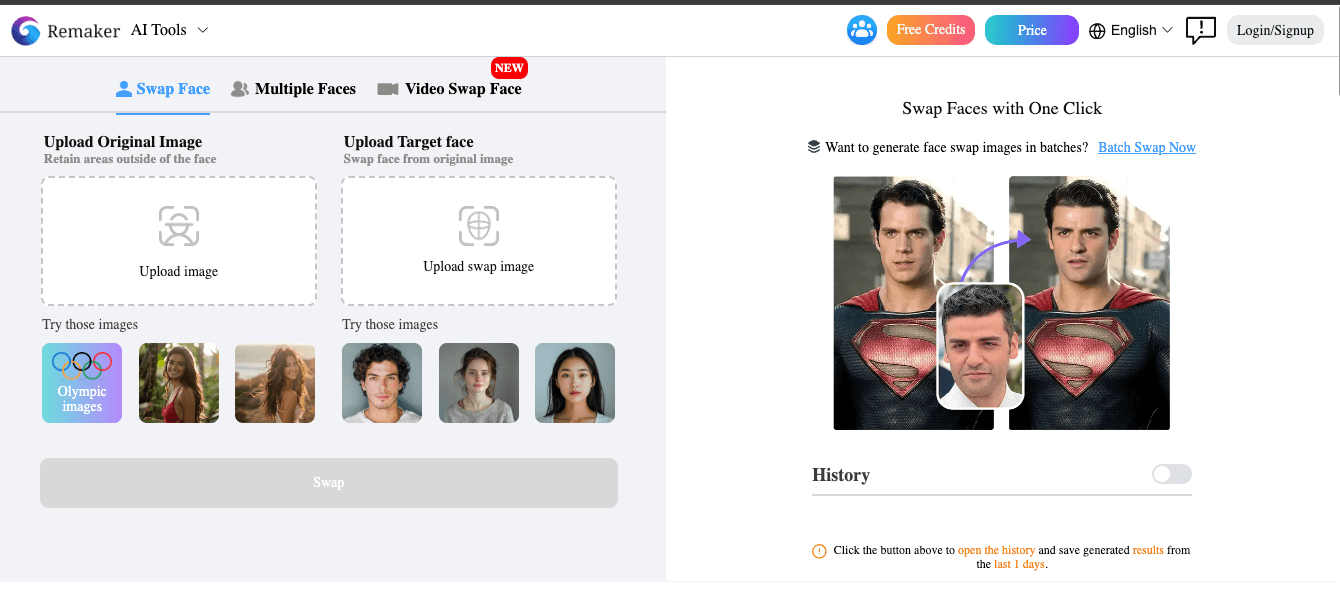
Task: Open the feedback speech bubble icon
Action: coord(1200,30)
